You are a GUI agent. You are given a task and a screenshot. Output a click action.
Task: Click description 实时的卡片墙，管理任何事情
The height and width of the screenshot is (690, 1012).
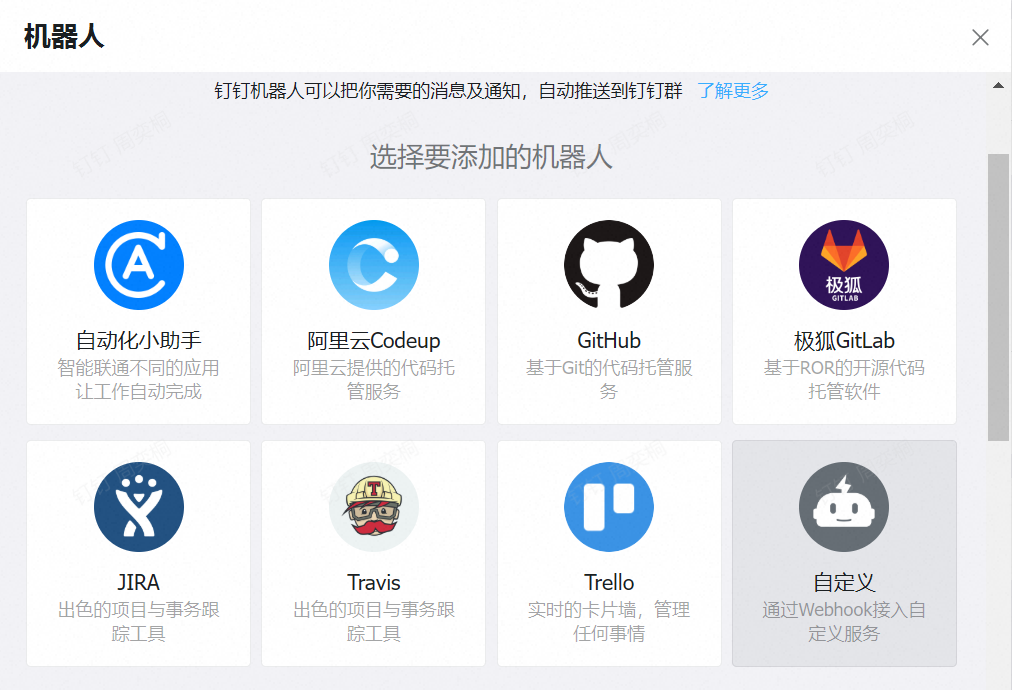[609, 622]
